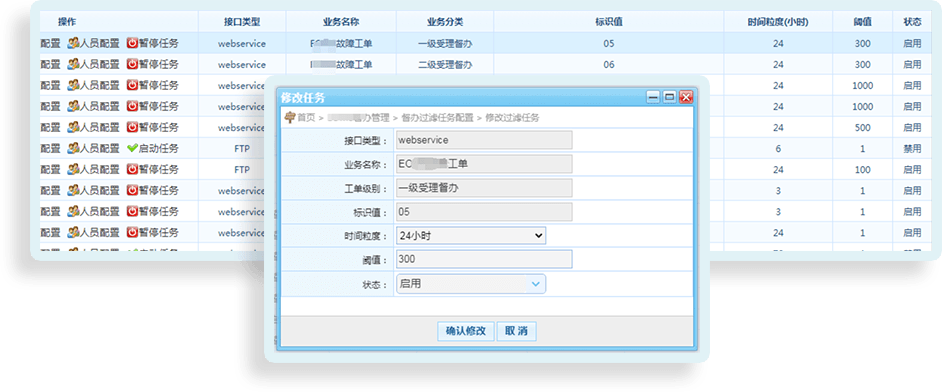The image size is (942, 392).
Task: Click the 标识值 column header
Action: 609,22
